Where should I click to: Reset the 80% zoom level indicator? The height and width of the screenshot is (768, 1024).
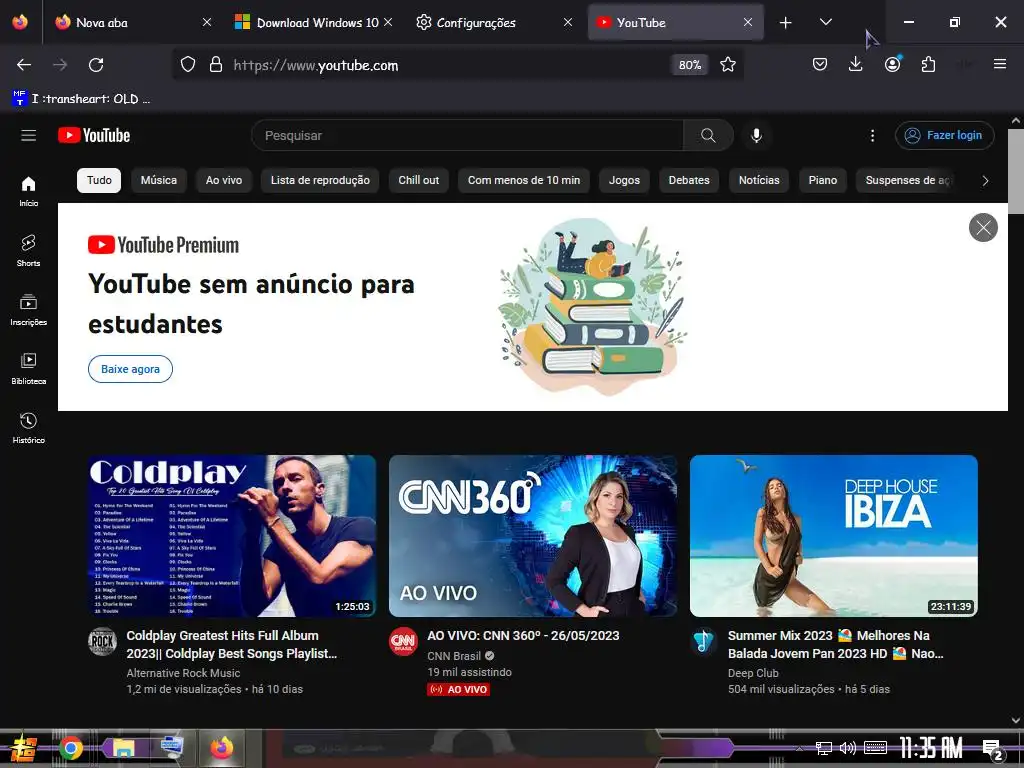click(x=690, y=65)
